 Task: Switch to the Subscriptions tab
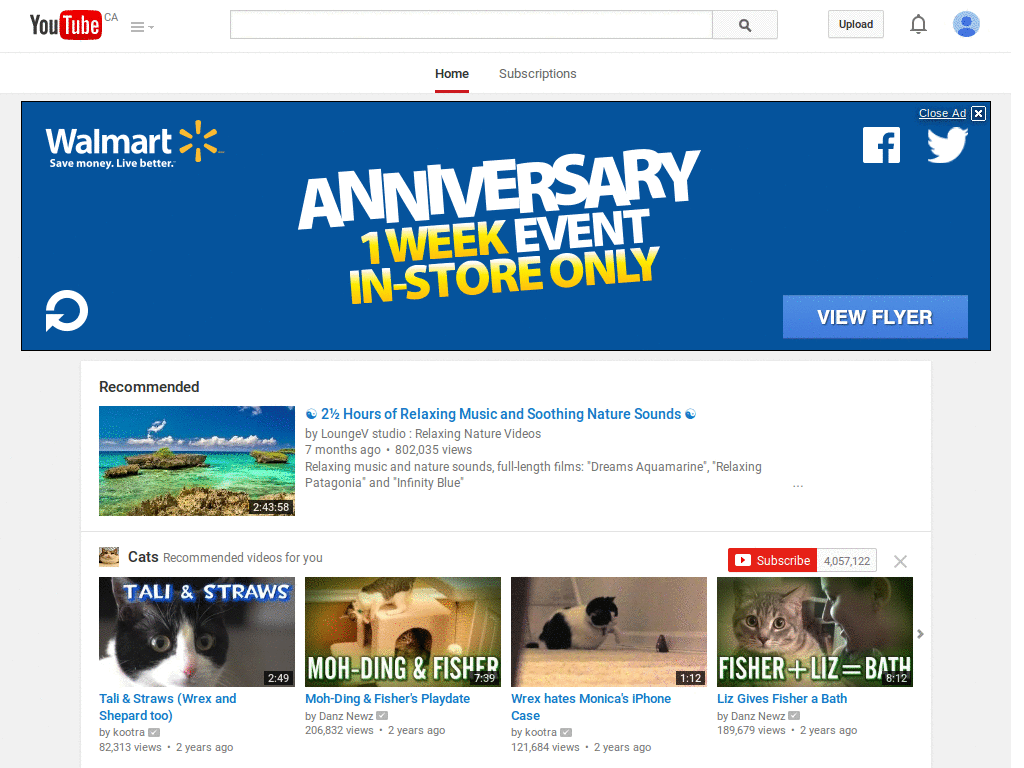coord(537,73)
